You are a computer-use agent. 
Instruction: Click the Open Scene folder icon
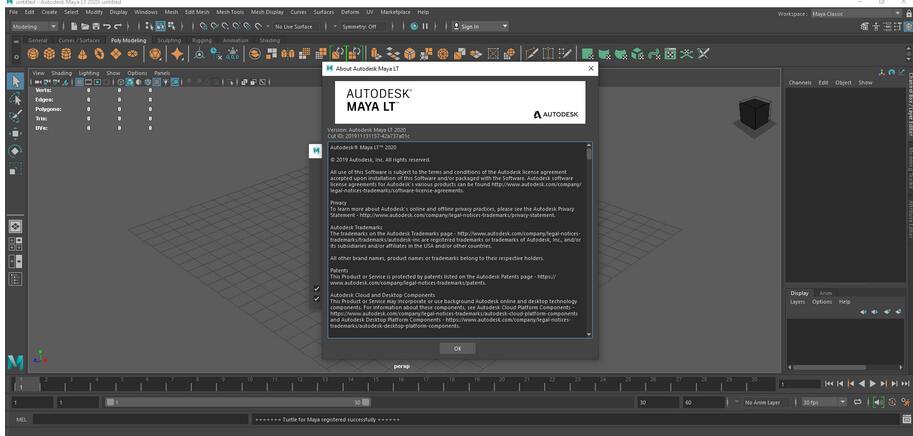(x=85, y=26)
